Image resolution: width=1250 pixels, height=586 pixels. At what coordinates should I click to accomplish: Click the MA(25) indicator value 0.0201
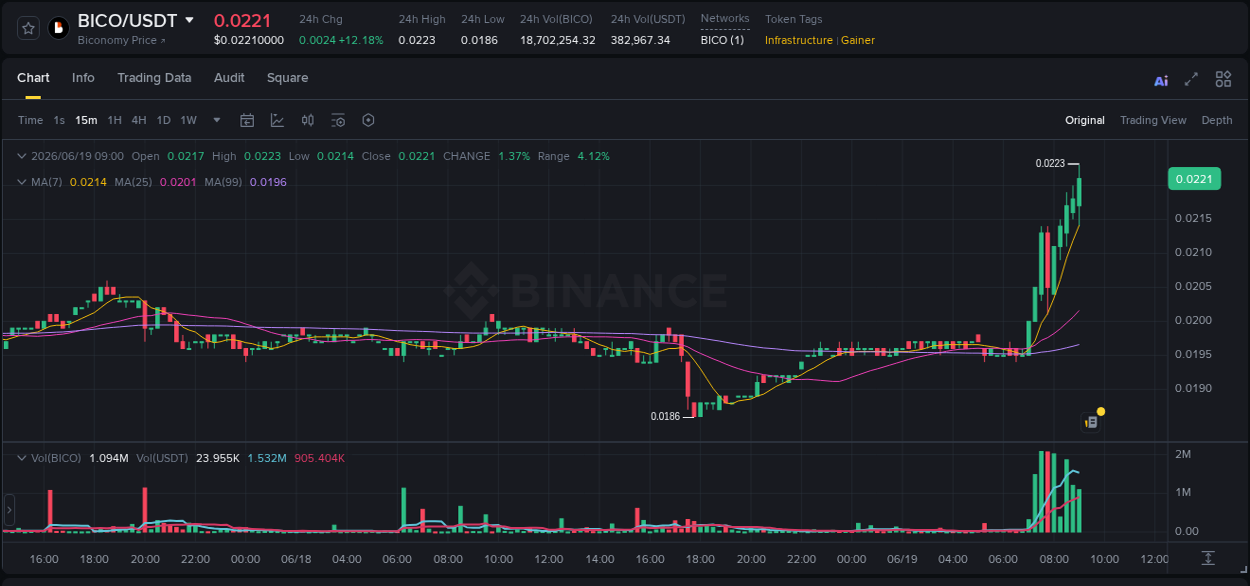pos(178,182)
